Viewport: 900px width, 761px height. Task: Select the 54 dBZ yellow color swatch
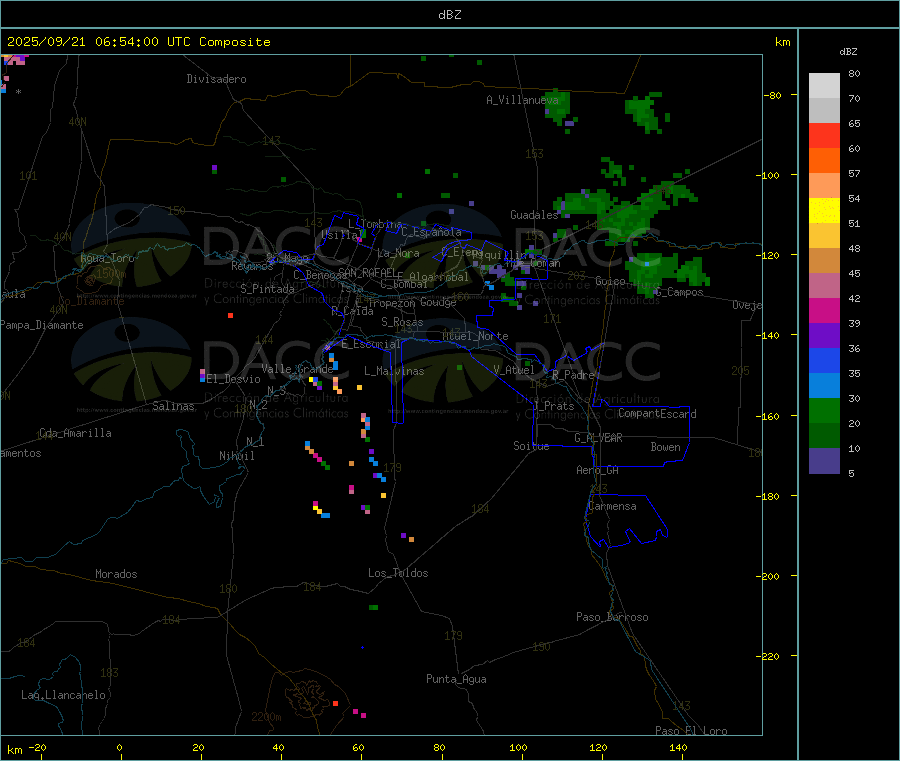click(x=824, y=211)
